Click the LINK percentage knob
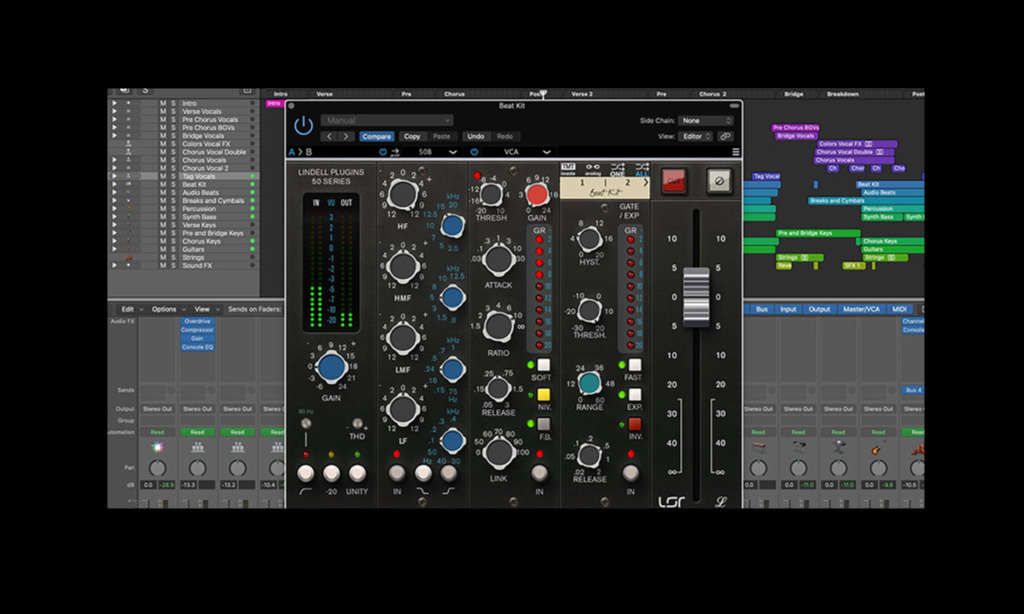The image size is (1024, 614). point(498,452)
